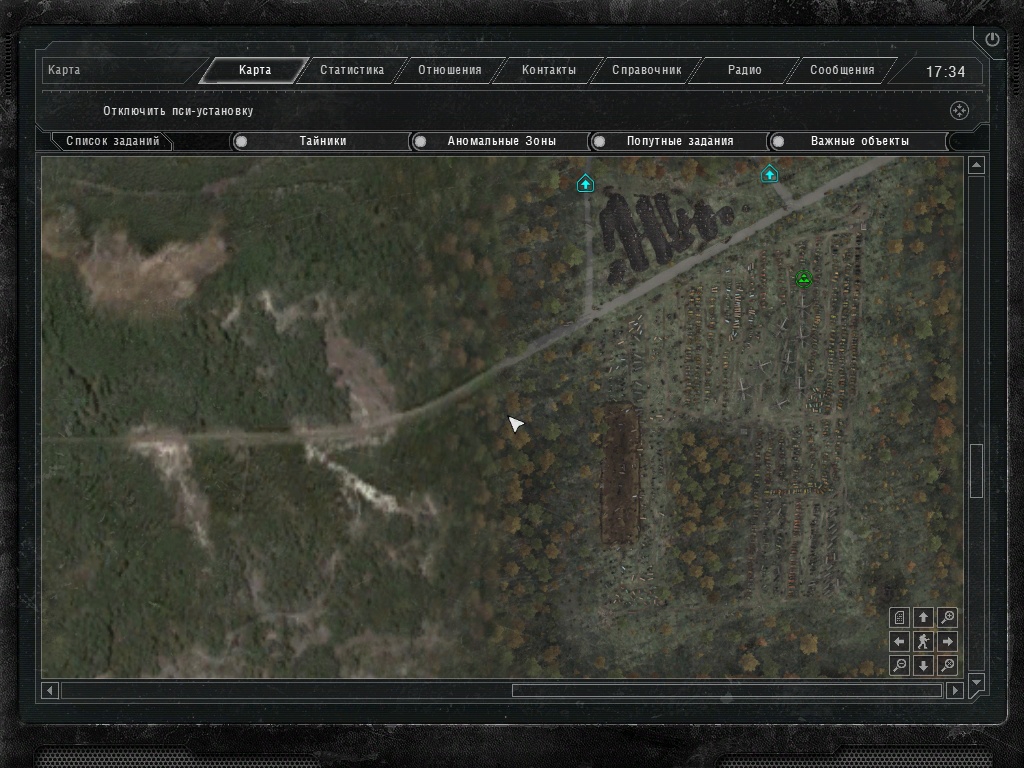
Task: Click the Отключить пси-установку task text
Action: tap(178, 111)
